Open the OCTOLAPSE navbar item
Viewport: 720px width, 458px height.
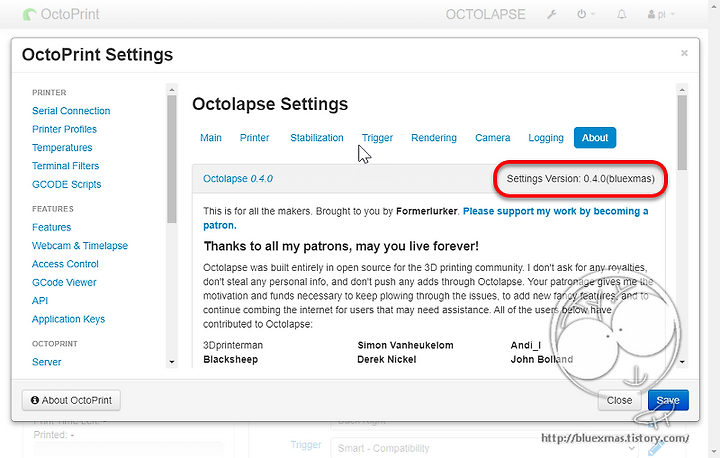point(485,14)
